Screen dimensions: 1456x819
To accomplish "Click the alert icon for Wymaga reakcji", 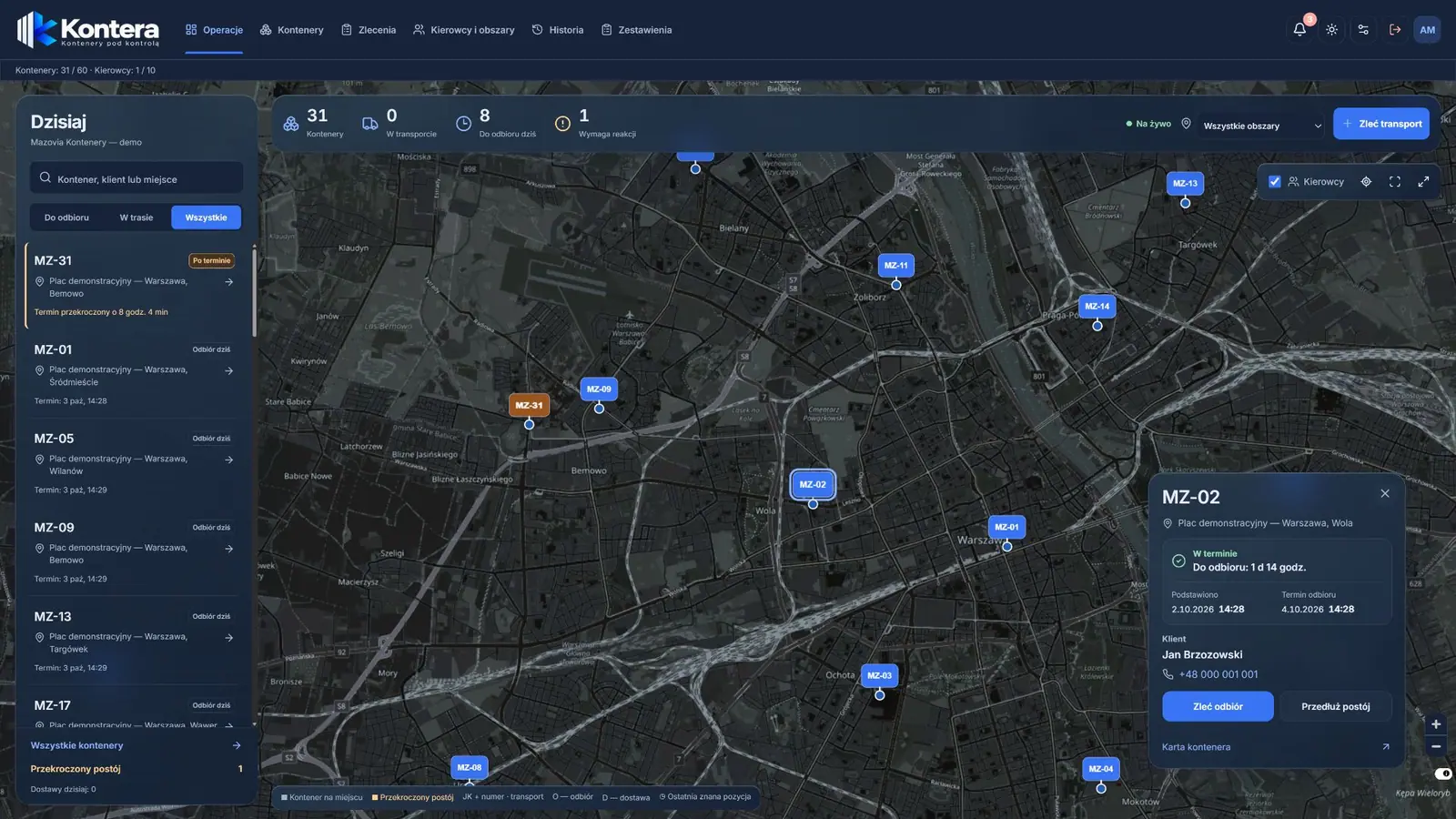I will coord(562,124).
